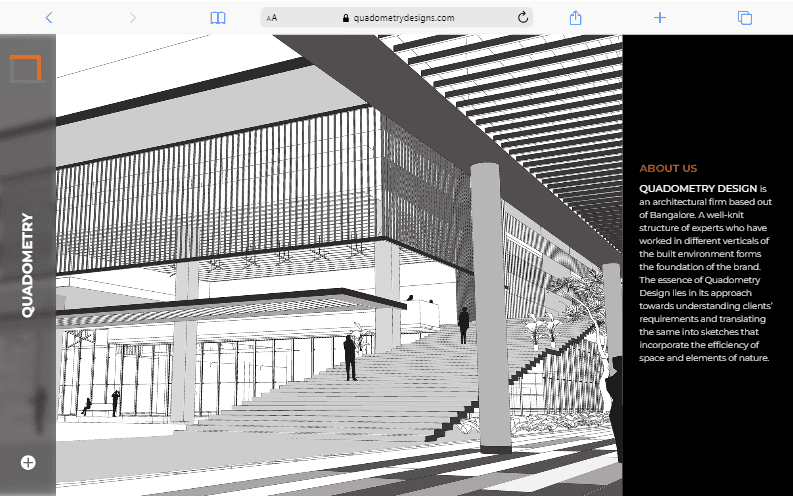Click the large foreground concrete column
This screenshot has height=496, width=793.
tap(491, 307)
